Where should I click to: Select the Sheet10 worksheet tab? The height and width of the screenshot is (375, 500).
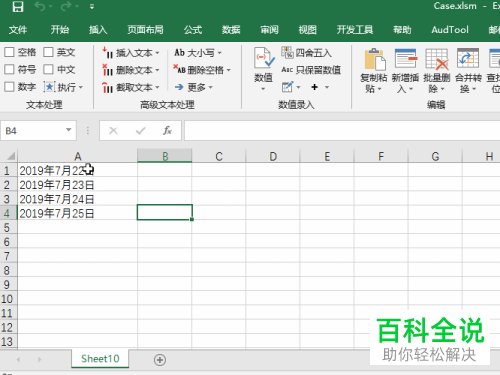pos(100,359)
